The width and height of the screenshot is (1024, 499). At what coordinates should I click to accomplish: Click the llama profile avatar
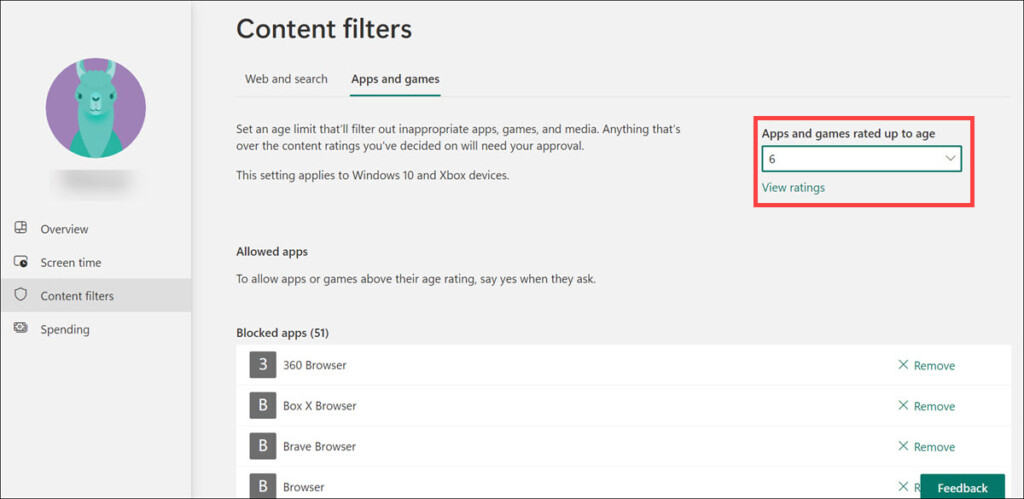[x=96, y=108]
